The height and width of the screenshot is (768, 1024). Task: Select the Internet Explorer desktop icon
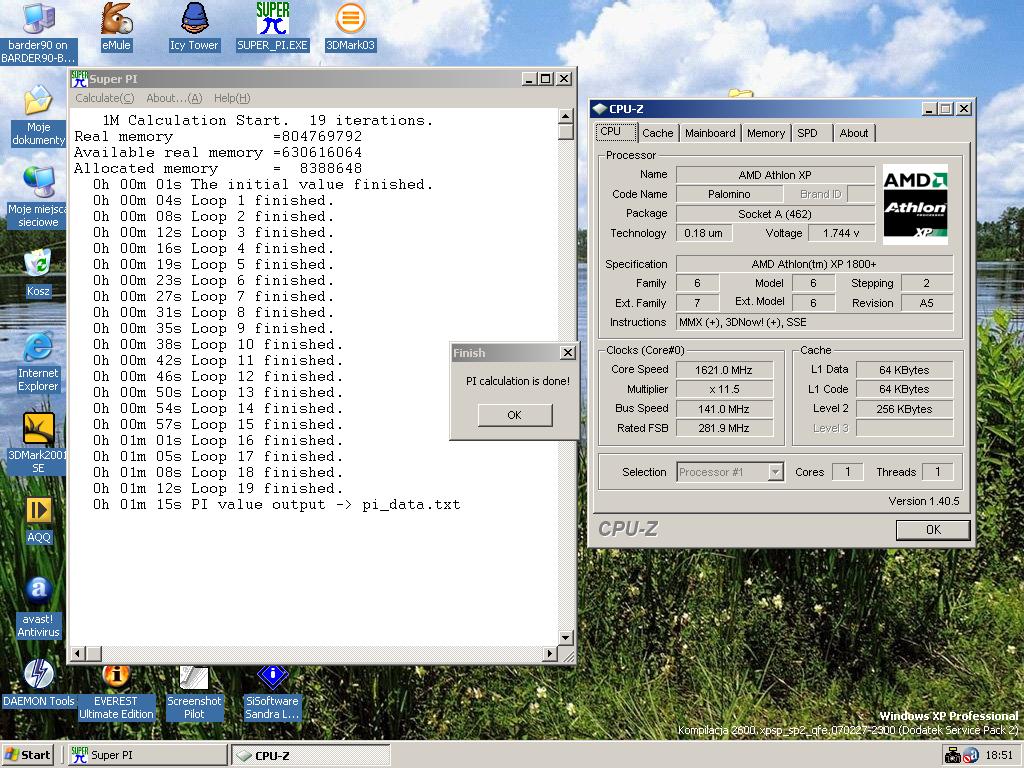38,362
